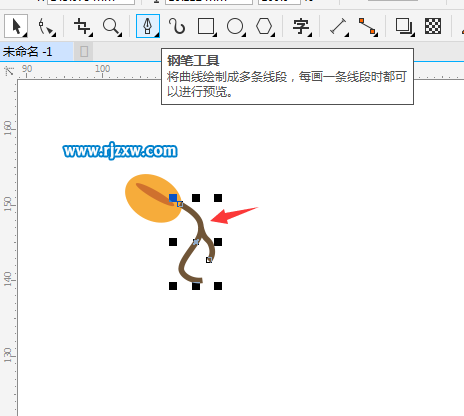This screenshot has height=416, width=464.
Task: Select the Polygon tool
Action: pos(265,26)
